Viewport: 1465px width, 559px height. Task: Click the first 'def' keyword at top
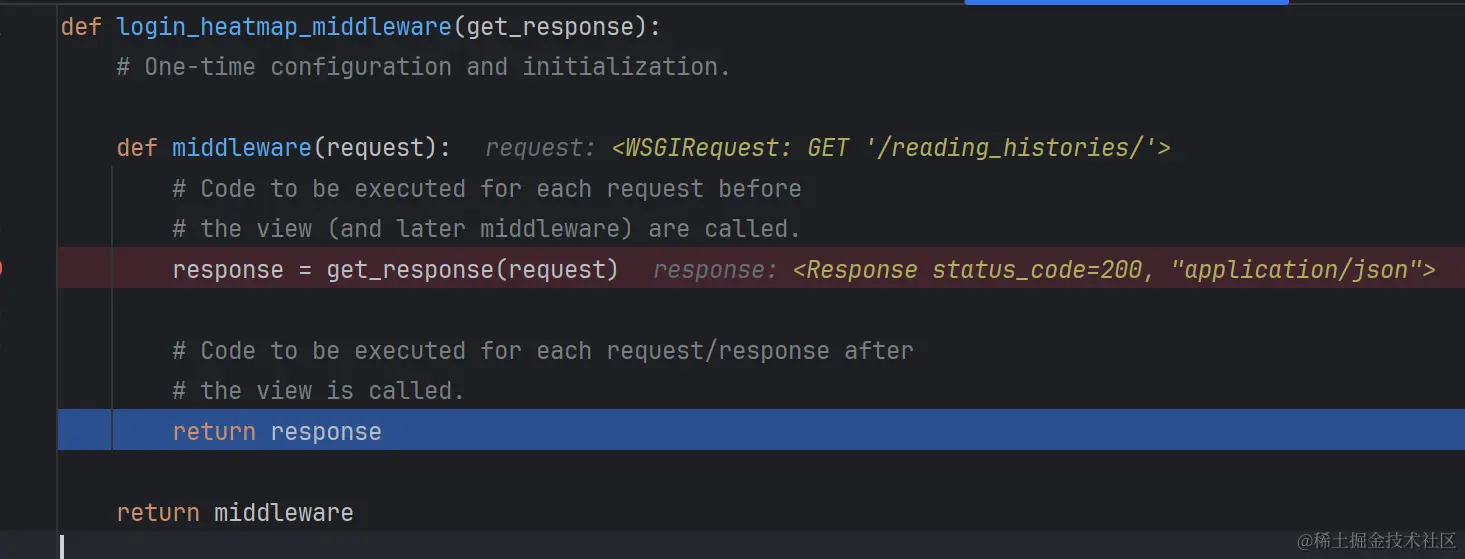point(81,27)
